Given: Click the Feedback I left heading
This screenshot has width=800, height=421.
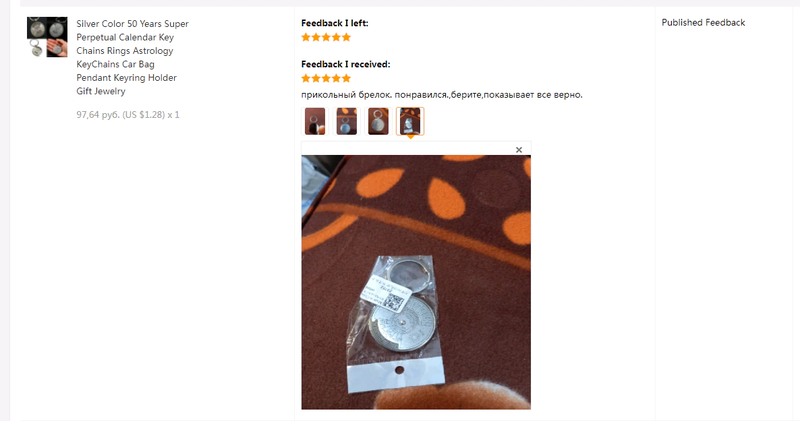Looking at the screenshot, I should pyautogui.click(x=335, y=23).
